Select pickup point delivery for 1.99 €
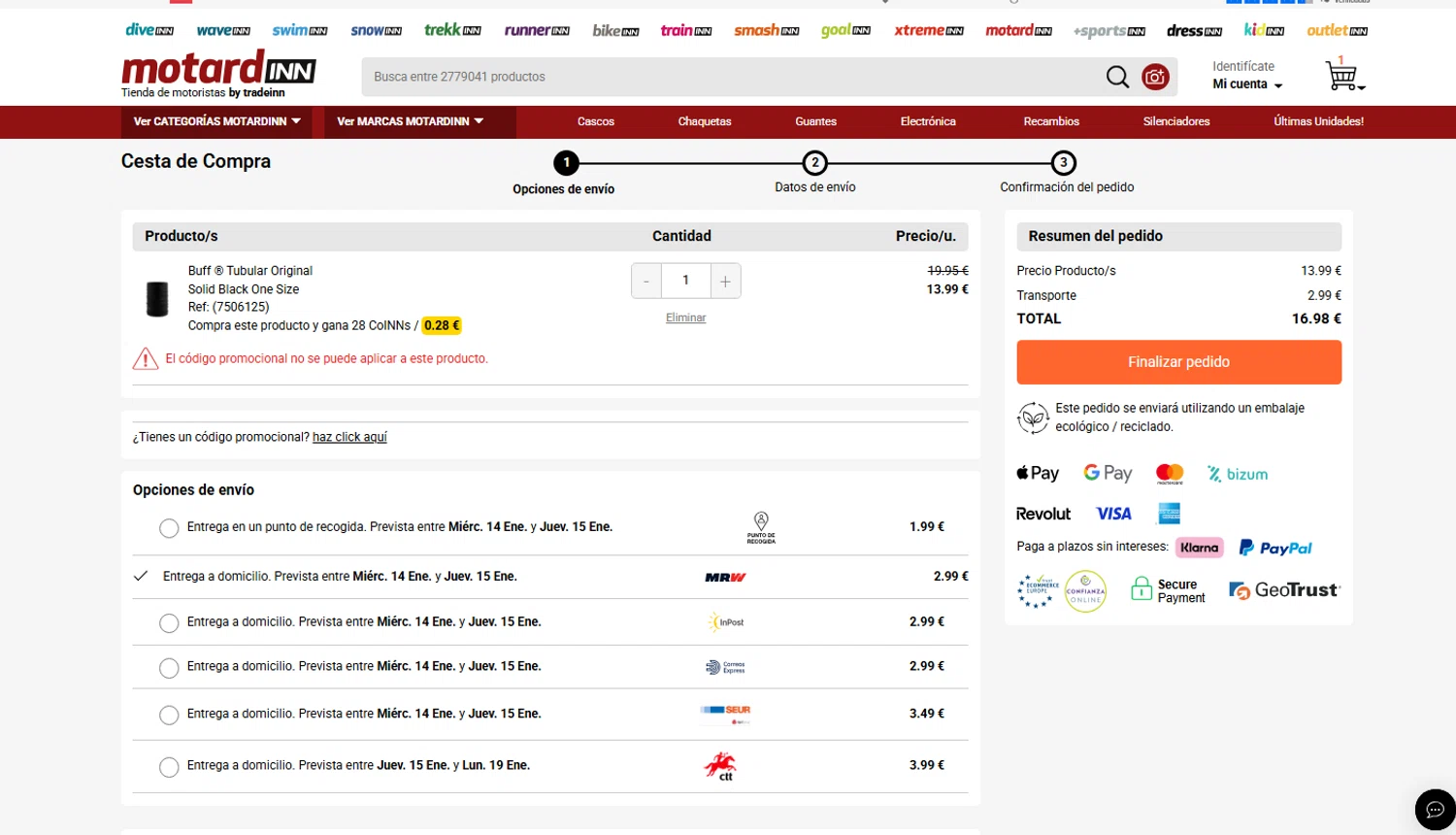1456x835 pixels. tap(169, 528)
